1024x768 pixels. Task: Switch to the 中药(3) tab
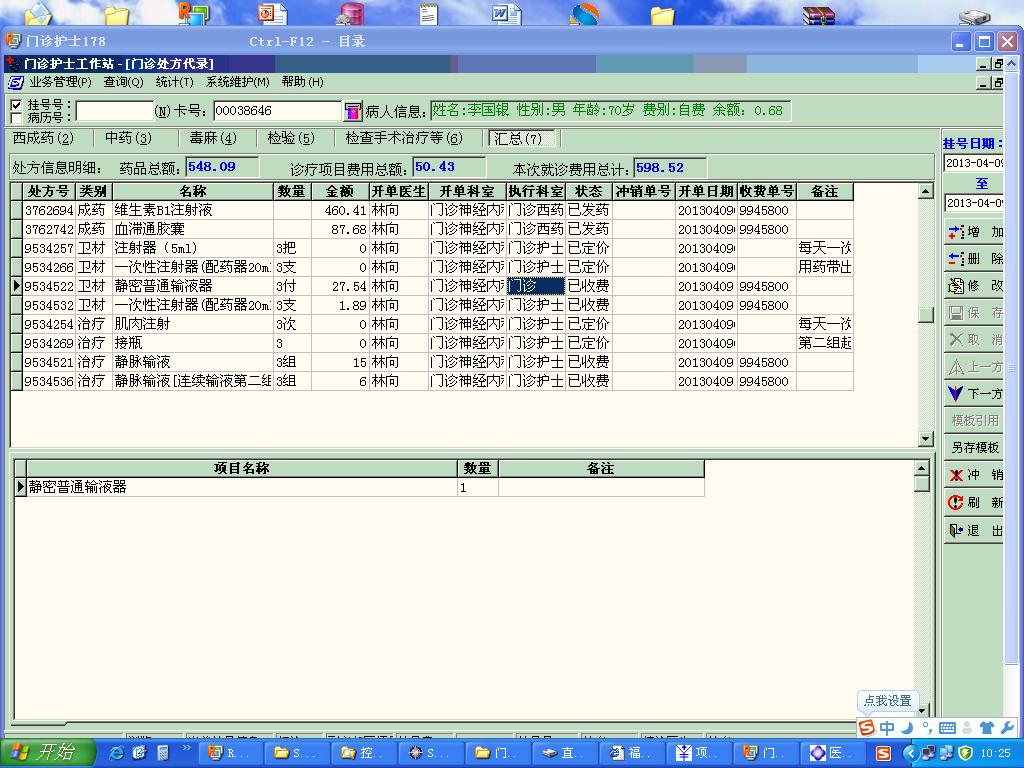pos(128,138)
